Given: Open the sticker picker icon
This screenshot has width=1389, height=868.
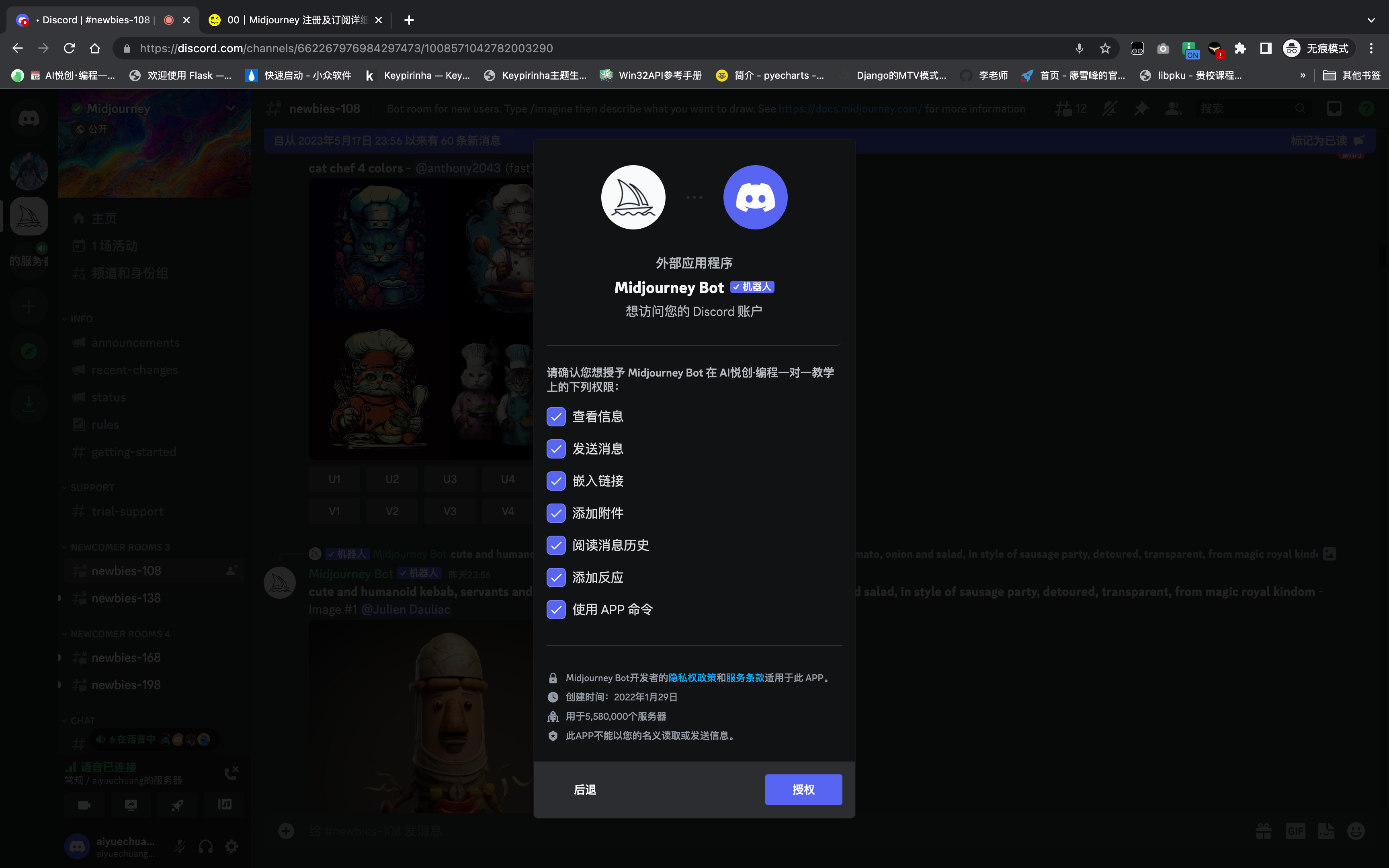Looking at the screenshot, I should click(x=1326, y=831).
